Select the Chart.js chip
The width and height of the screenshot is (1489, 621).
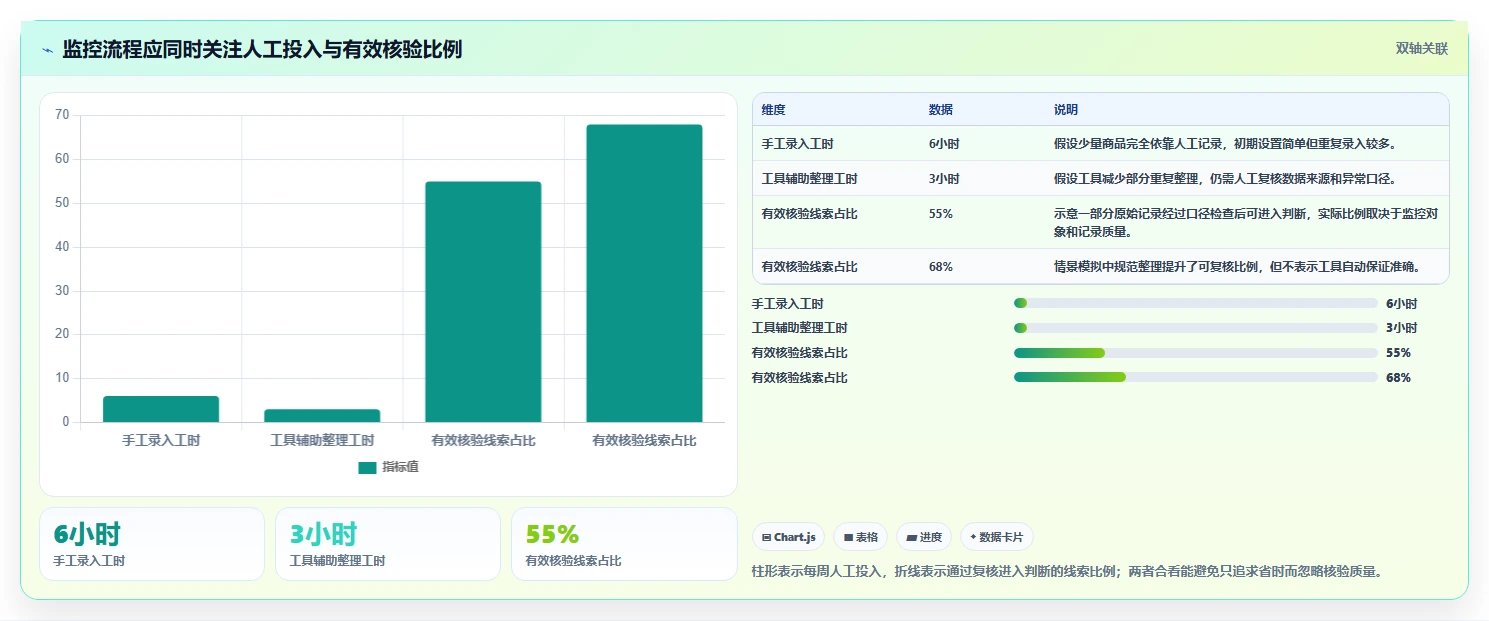pyautogui.click(x=789, y=537)
